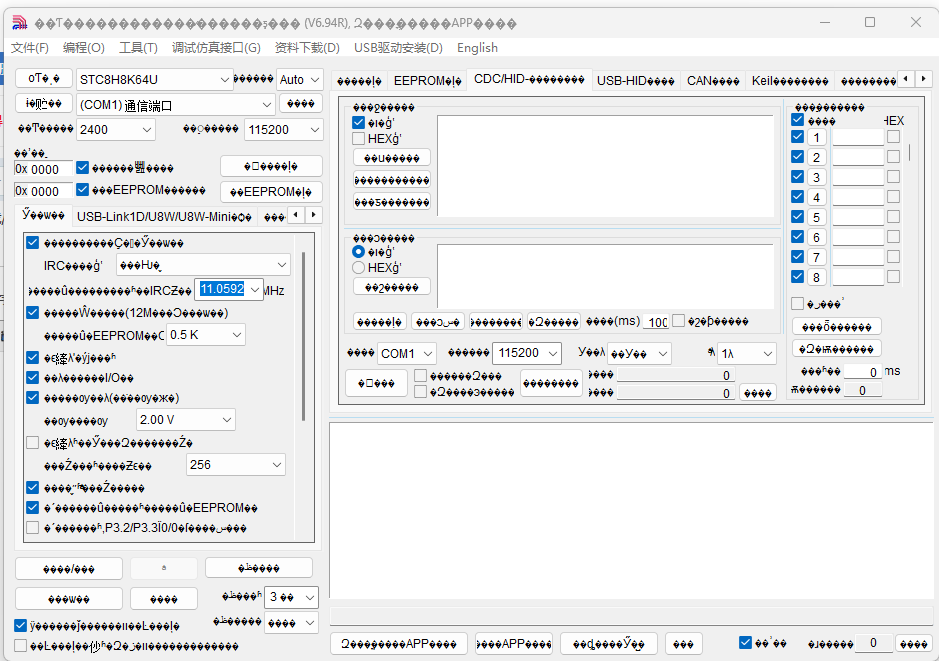Uncheck multi-string row 5 checkbox
The height and width of the screenshot is (661, 939).
click(x=797, y=216)
